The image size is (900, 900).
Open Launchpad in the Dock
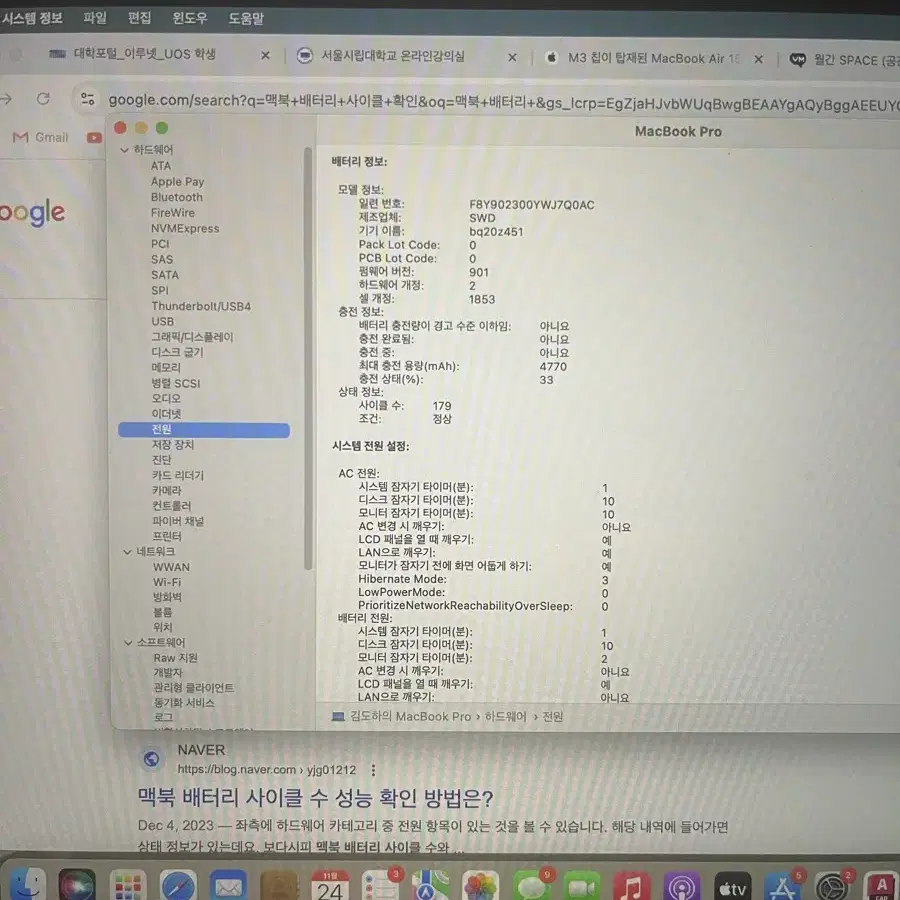[127, 886]
